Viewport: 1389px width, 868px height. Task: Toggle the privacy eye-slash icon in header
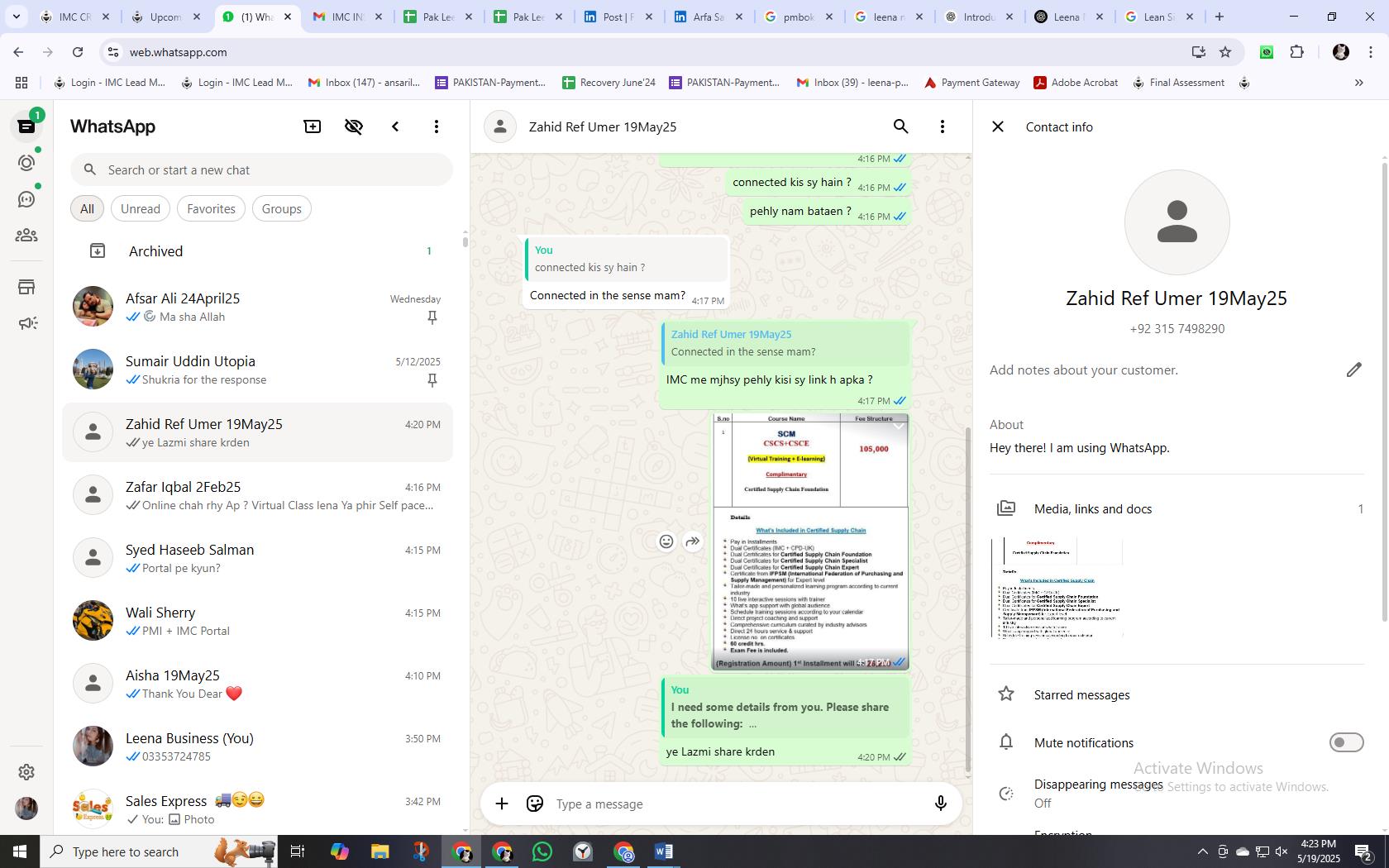pos(354,126)
